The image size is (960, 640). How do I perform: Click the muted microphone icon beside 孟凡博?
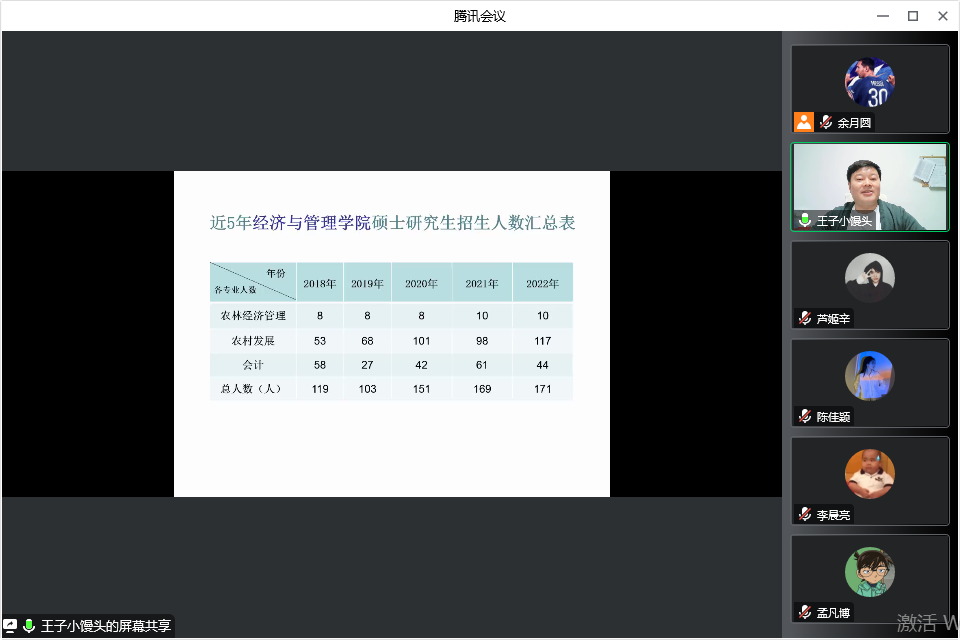coord(807,612)
